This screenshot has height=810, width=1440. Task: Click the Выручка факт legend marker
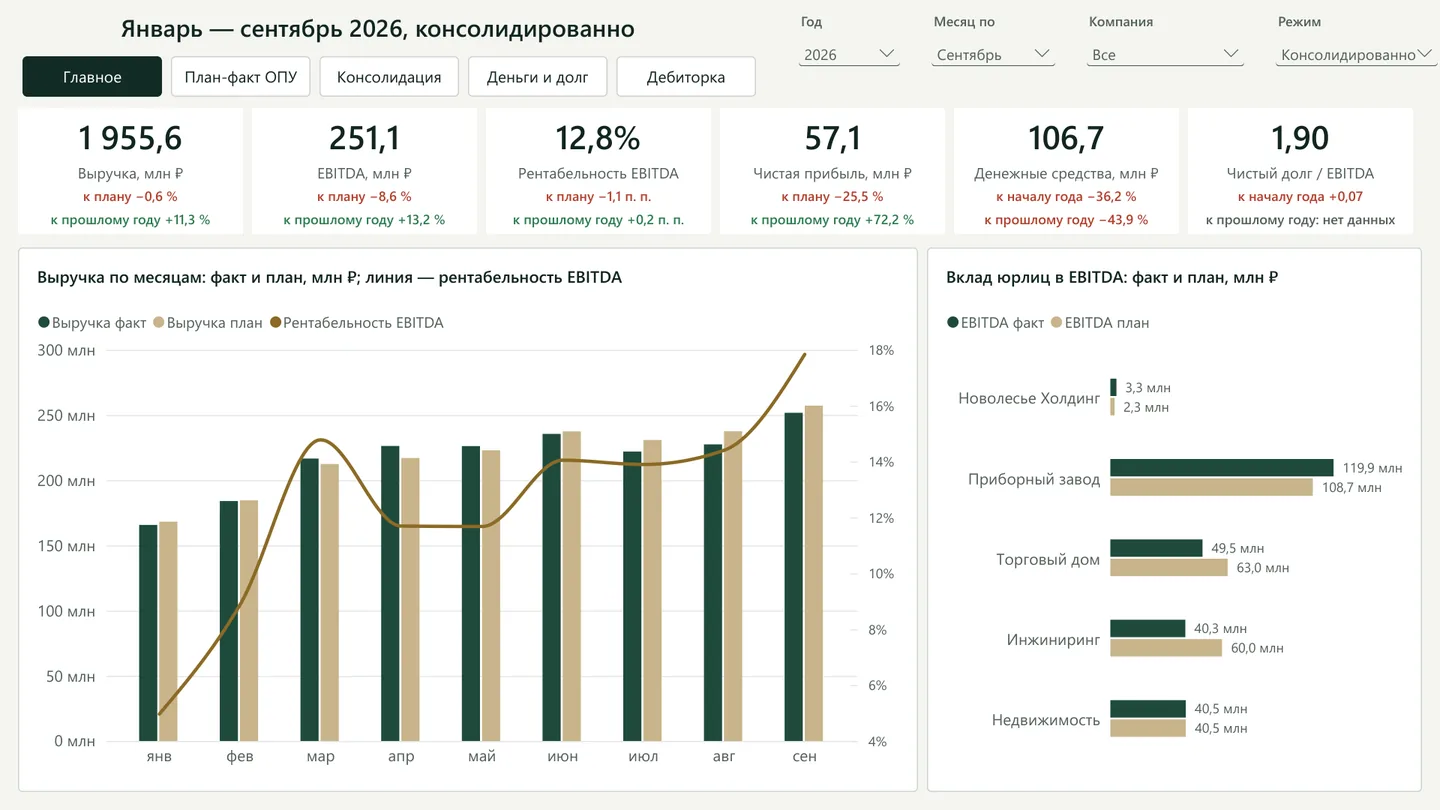tap(44, 323)
